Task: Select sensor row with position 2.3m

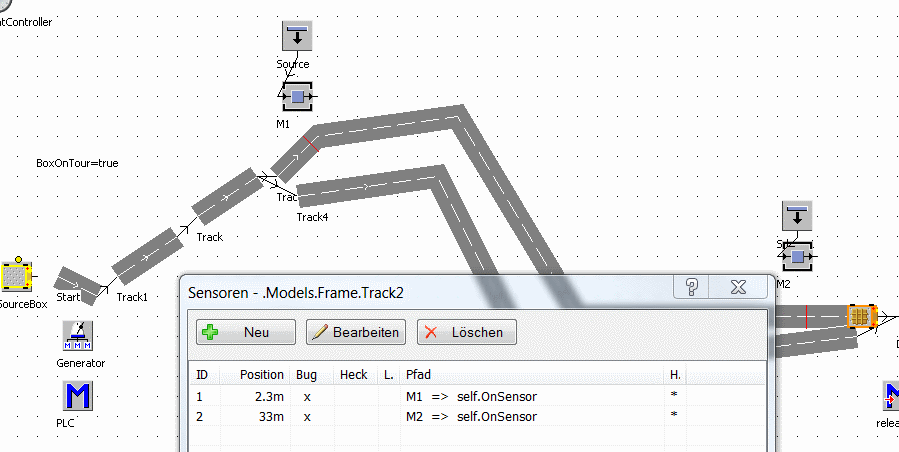Action: tap(430, 396)
